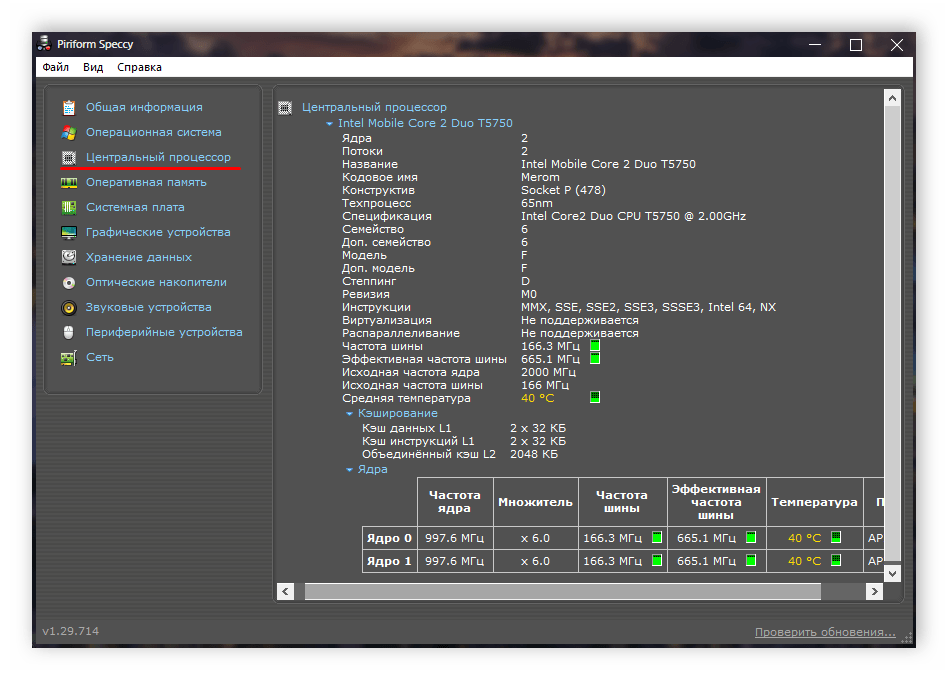The image size is (948, 680).
Task: Click the Сеть network card icon
Action: click(69, 358)
